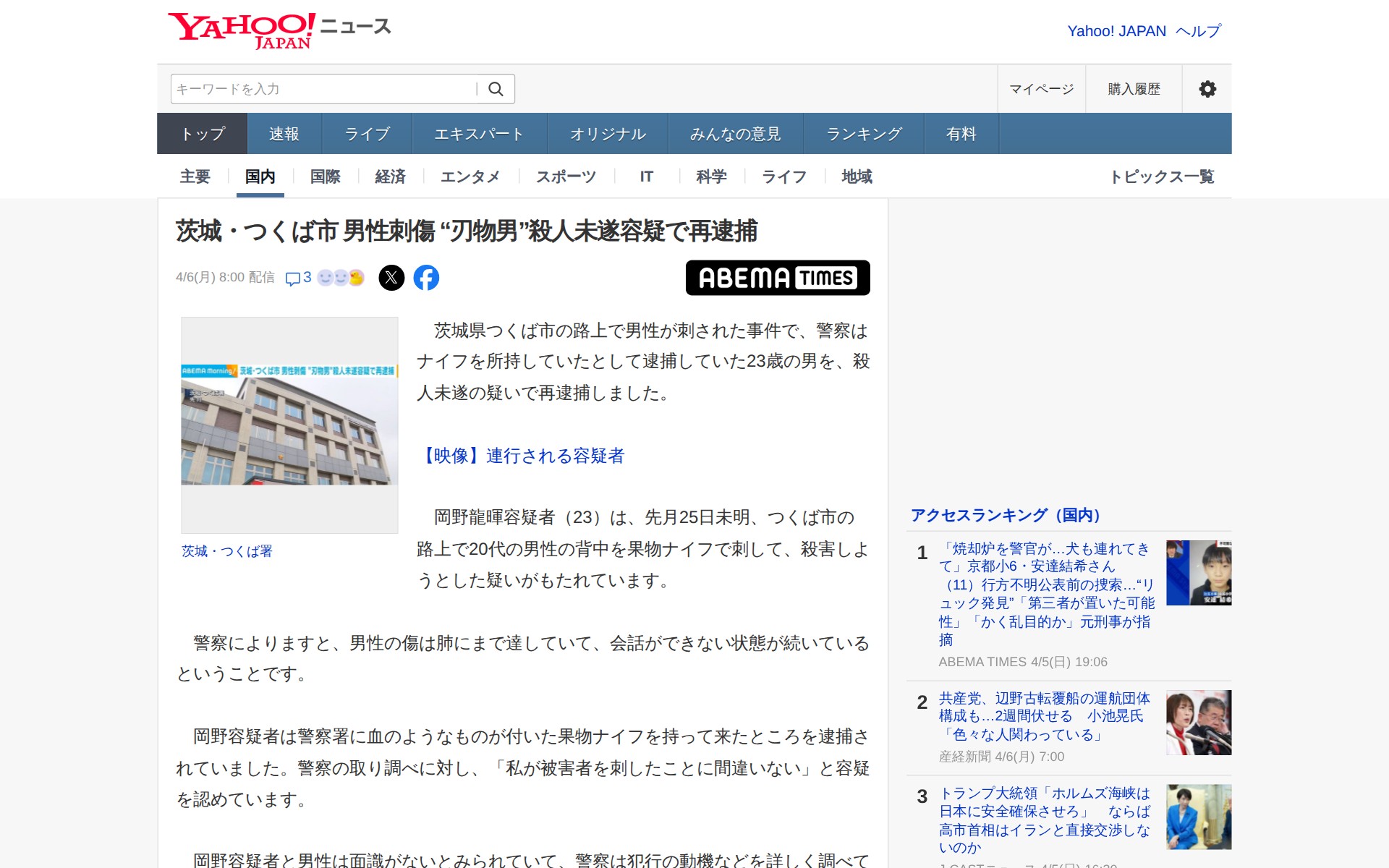Switch to the 速報 tab
This screenshot has height=868, width=1389.
point(284,134)
